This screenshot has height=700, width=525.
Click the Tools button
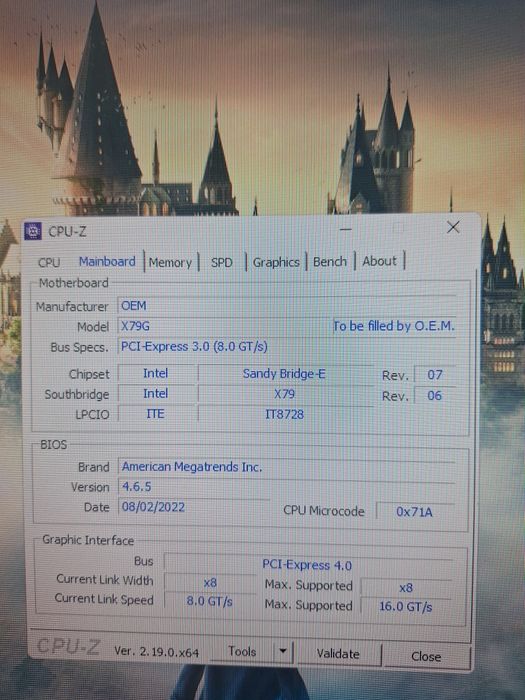(x=242, y=651)
